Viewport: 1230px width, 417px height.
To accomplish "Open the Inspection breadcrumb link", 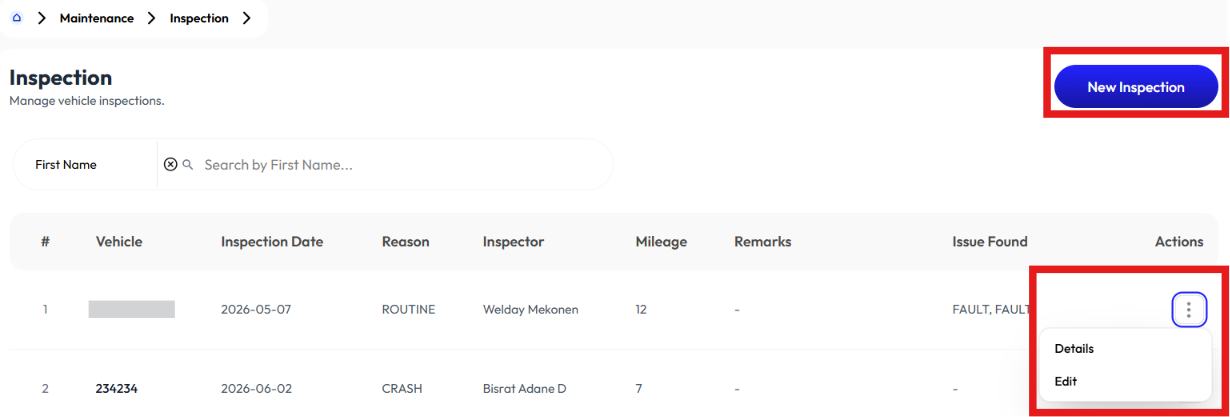I will 199,18.
